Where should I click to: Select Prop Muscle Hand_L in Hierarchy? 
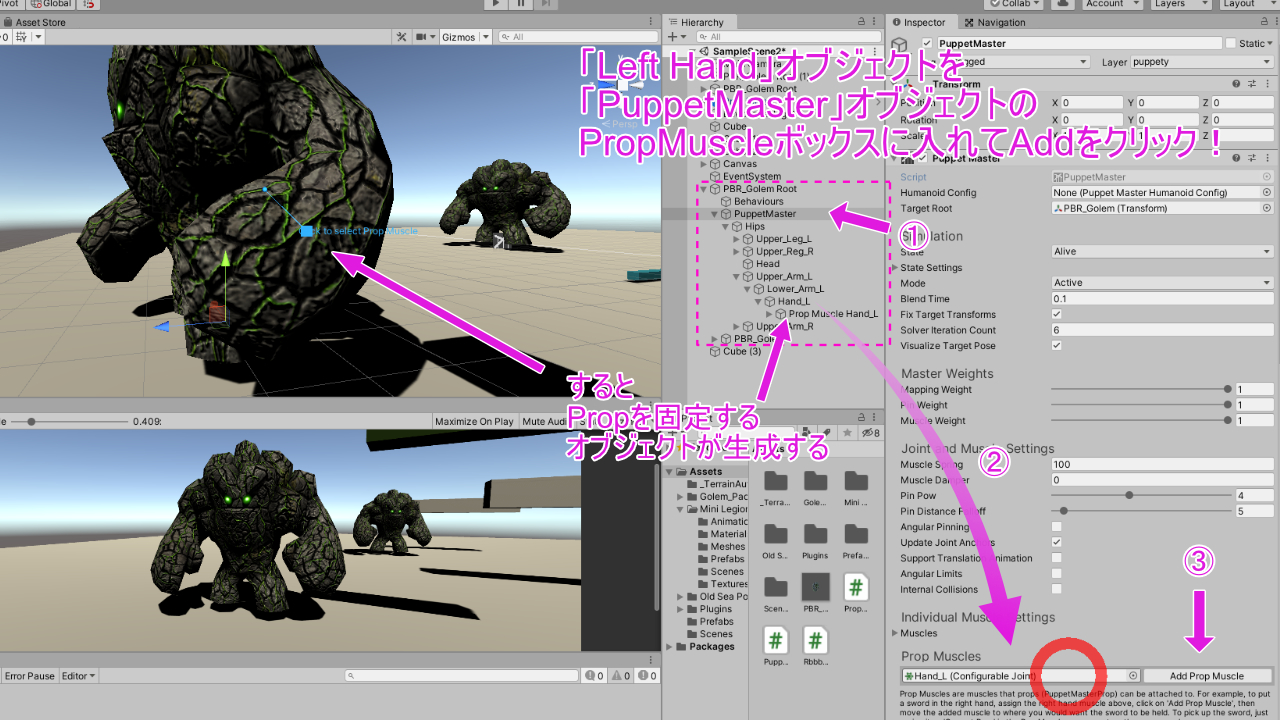pyautogui.click(x=833, y=314)
